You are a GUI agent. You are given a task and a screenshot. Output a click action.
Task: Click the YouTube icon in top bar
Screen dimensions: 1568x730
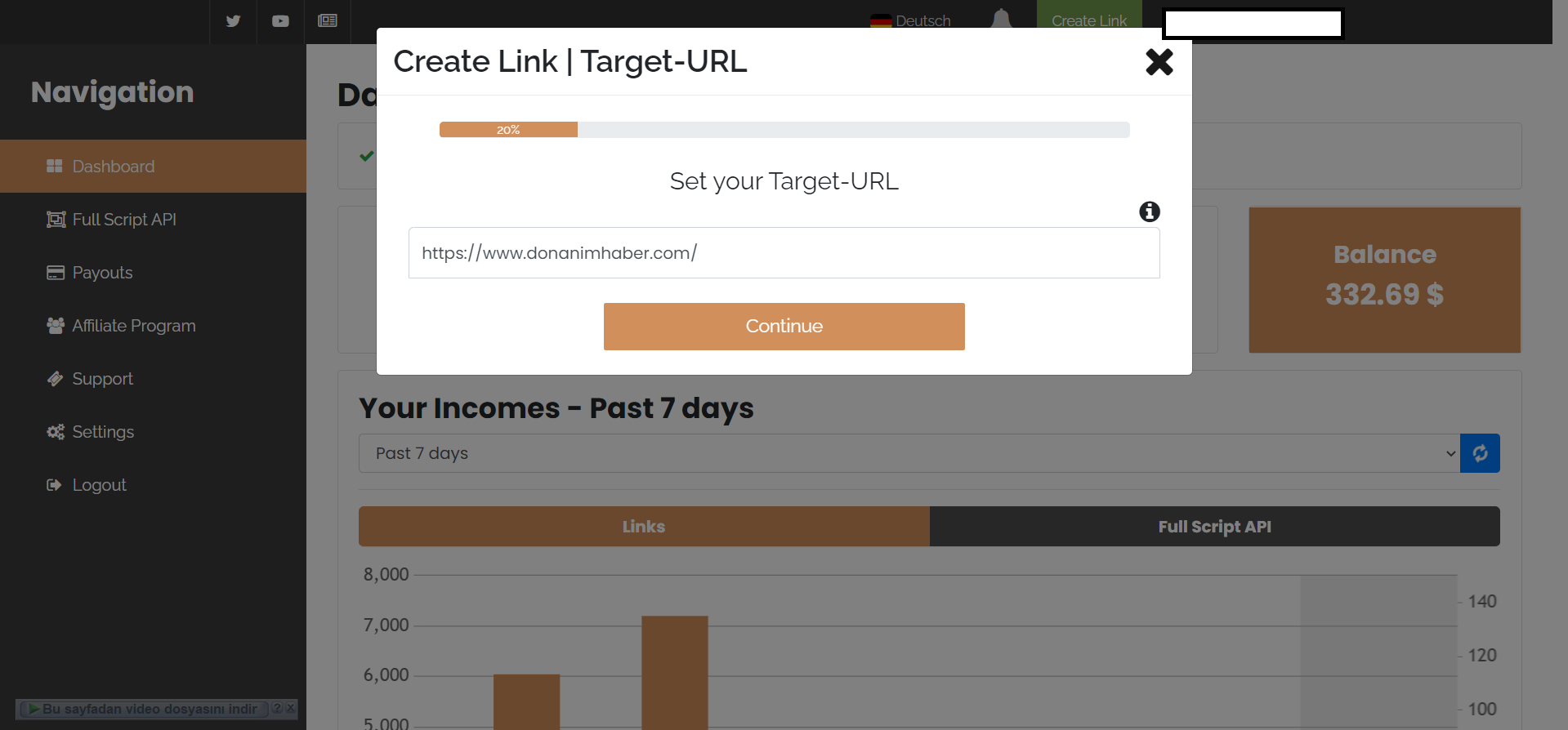280,21
